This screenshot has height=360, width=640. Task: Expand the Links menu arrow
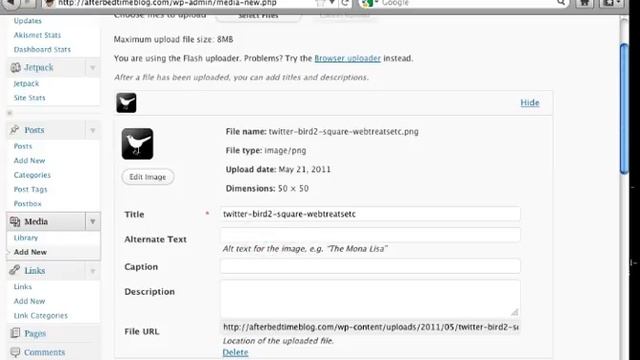point(93,271)
